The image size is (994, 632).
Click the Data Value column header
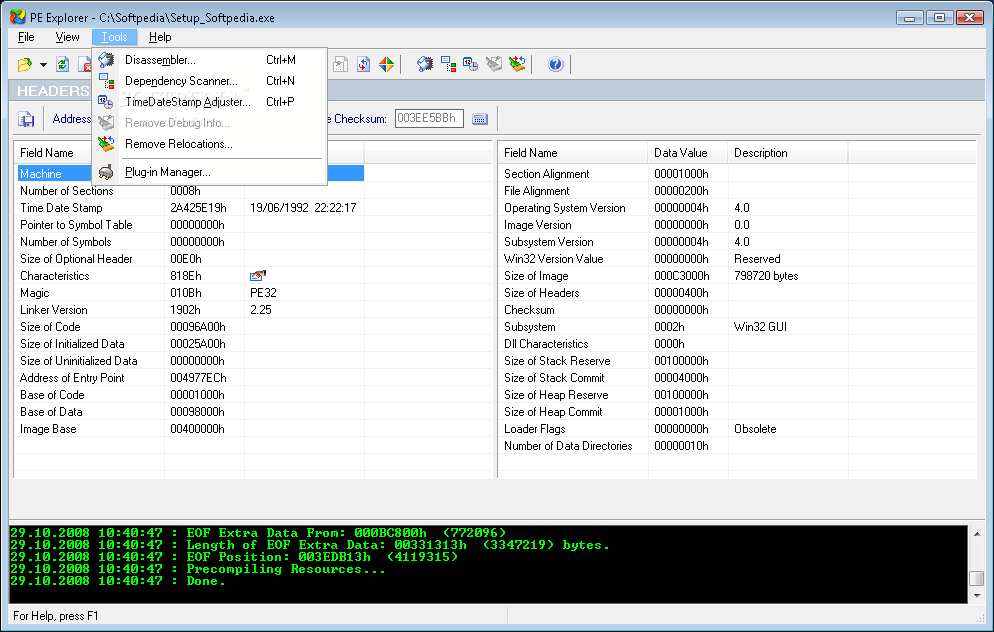coord(688,153)
